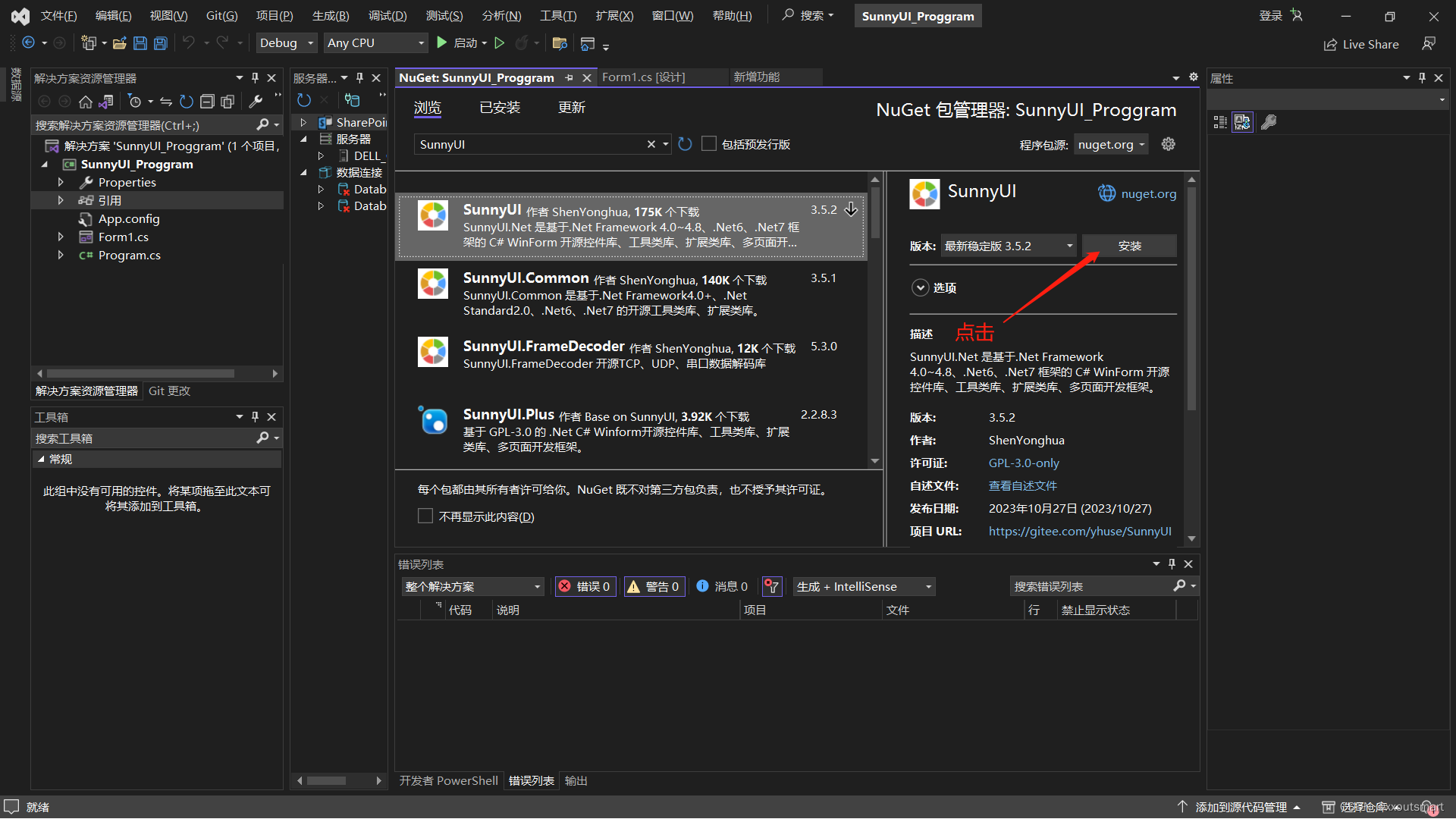The height and width of the screenshot is (819, 1456).
Task: Refresh the NuGet package list
Action: point(685,144)
